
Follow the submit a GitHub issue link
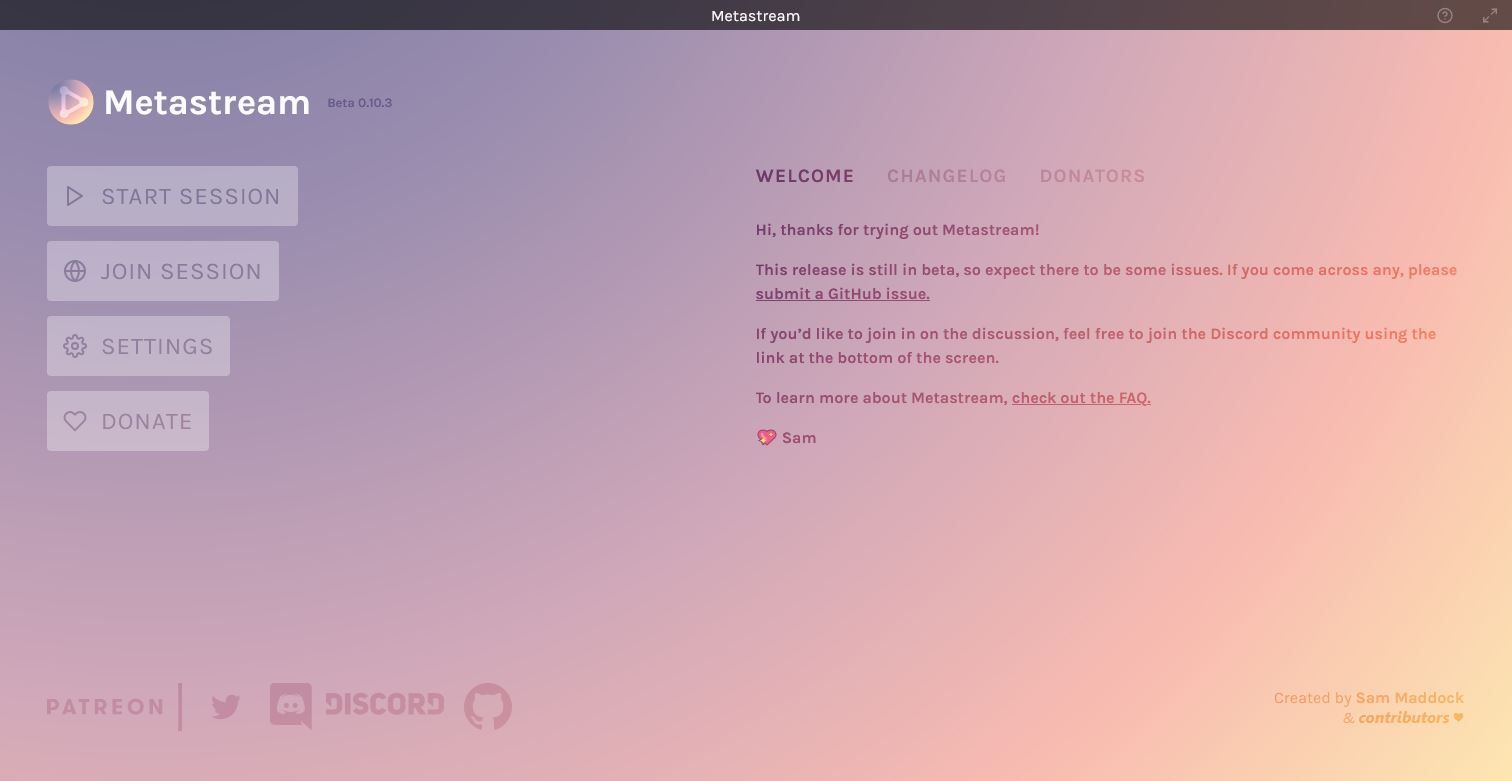pos(843,294)
